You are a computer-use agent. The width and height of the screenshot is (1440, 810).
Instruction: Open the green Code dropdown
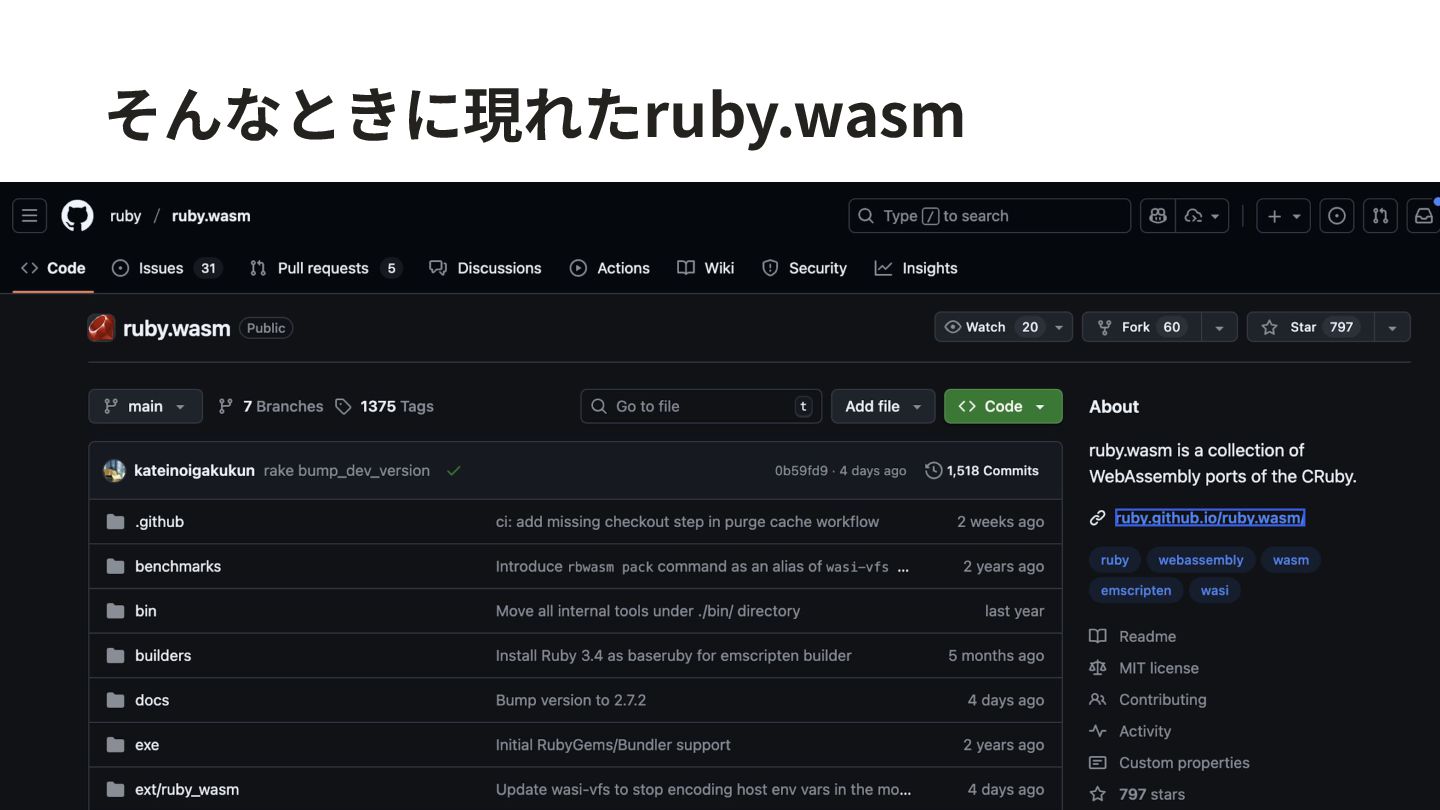[1003, 406]
